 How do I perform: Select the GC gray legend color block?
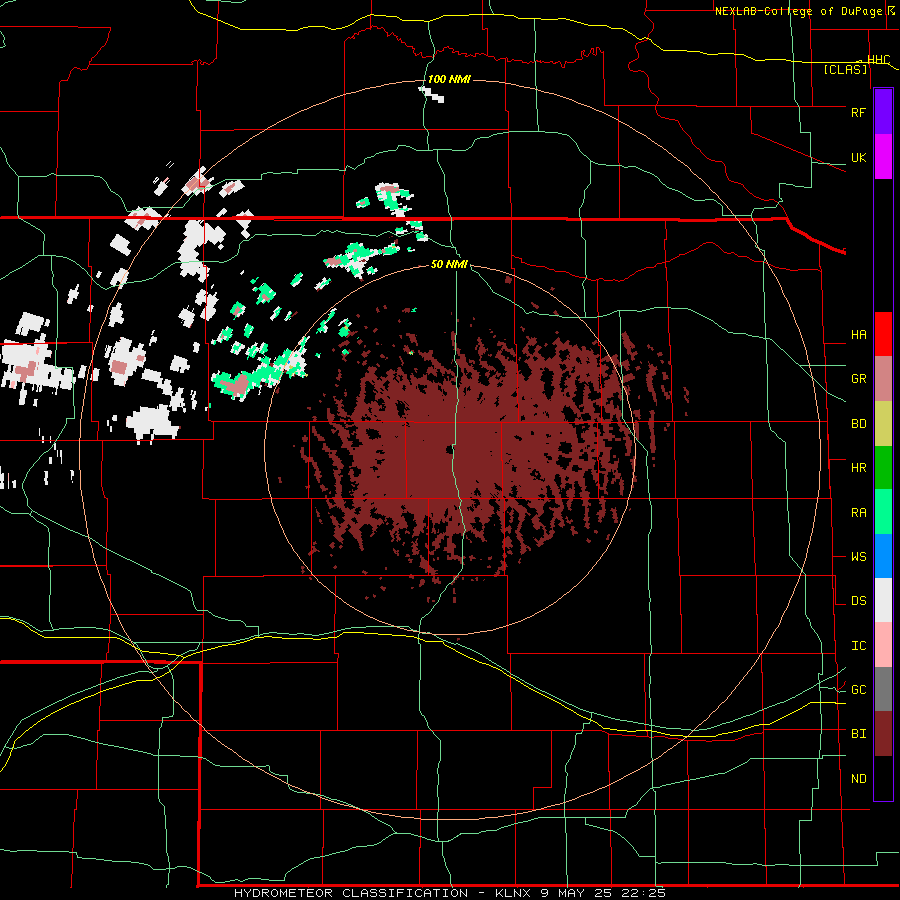[x=883, y=689]
